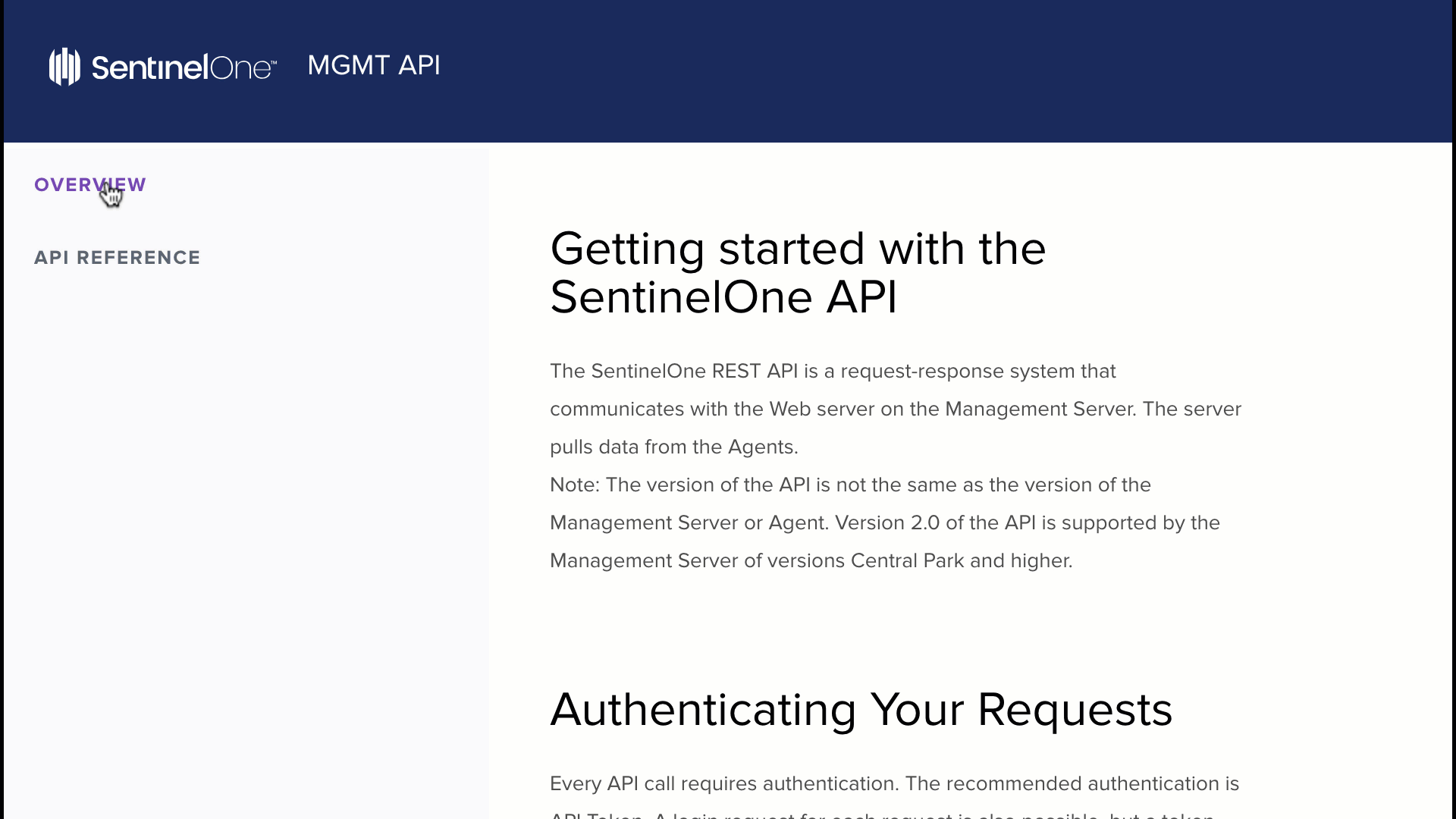Click the line 'pulls data from the Agents.'
Screen dimensions: 1456x819
coord(674,447)
